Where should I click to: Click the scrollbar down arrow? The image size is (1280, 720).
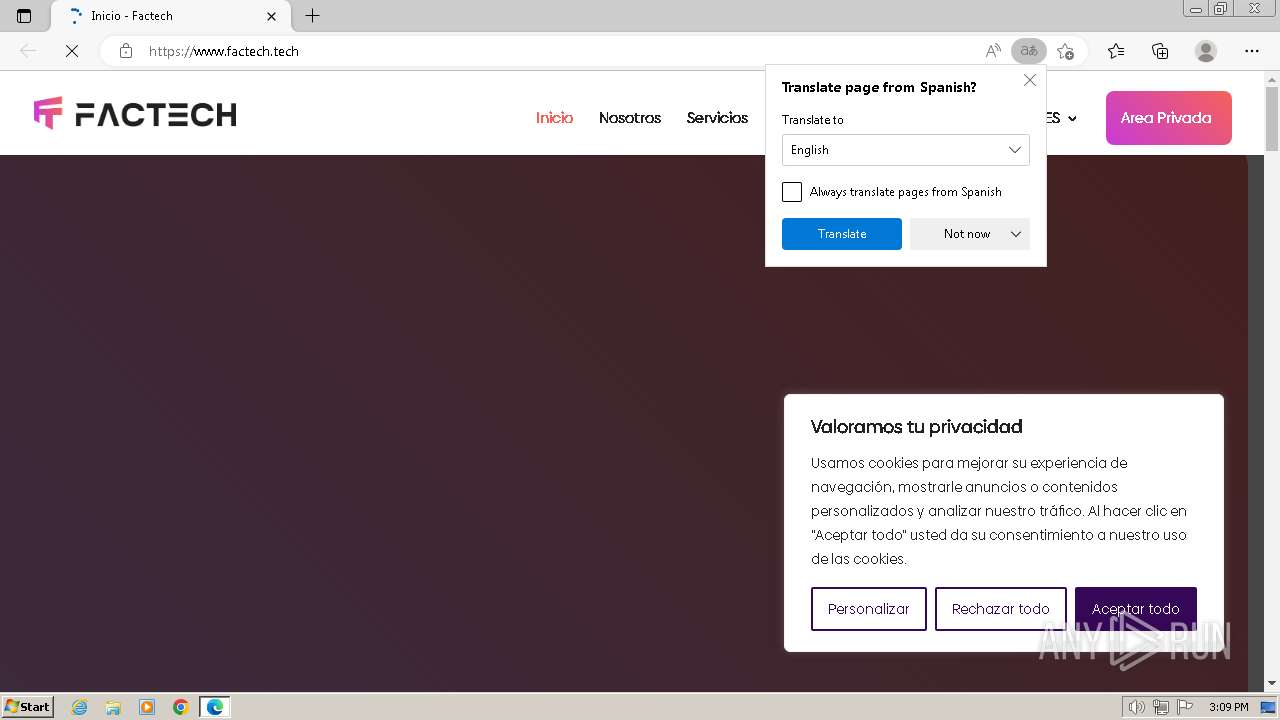[1272, 683]
